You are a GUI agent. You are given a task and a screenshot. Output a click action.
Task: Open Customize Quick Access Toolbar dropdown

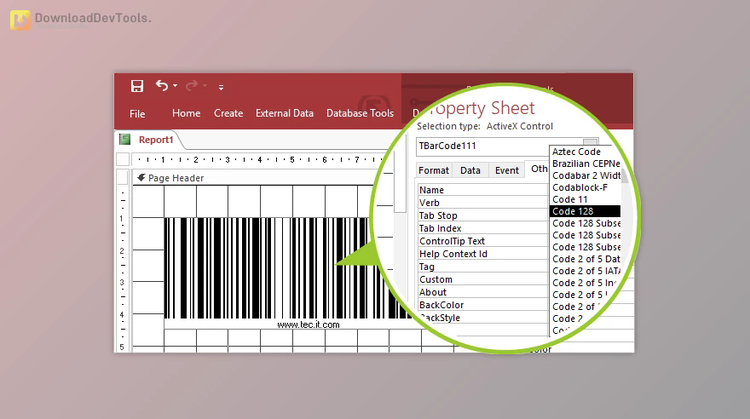point(221,87)
